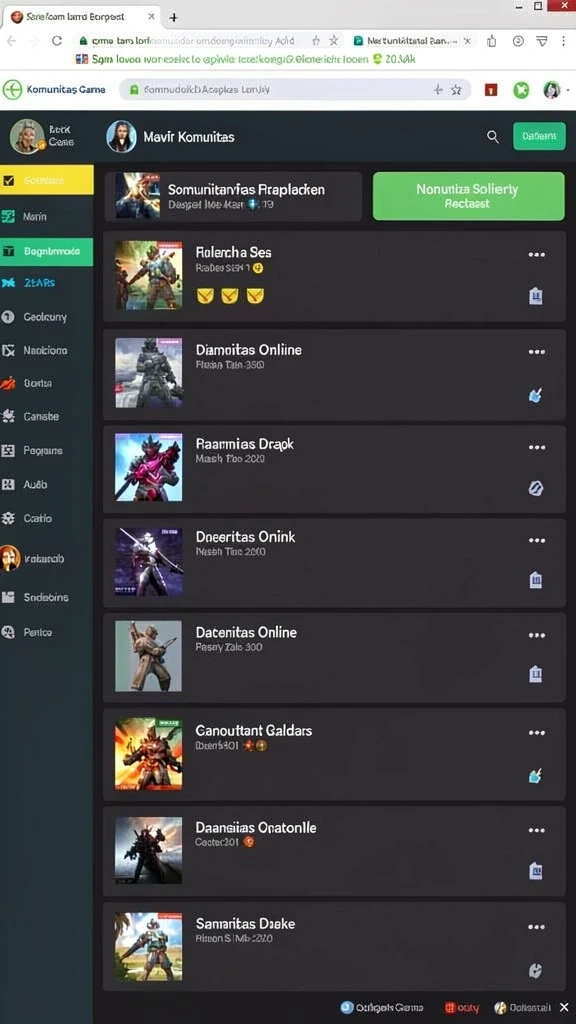Click the Sodabine sidebar icon

(x=8, y=597)
